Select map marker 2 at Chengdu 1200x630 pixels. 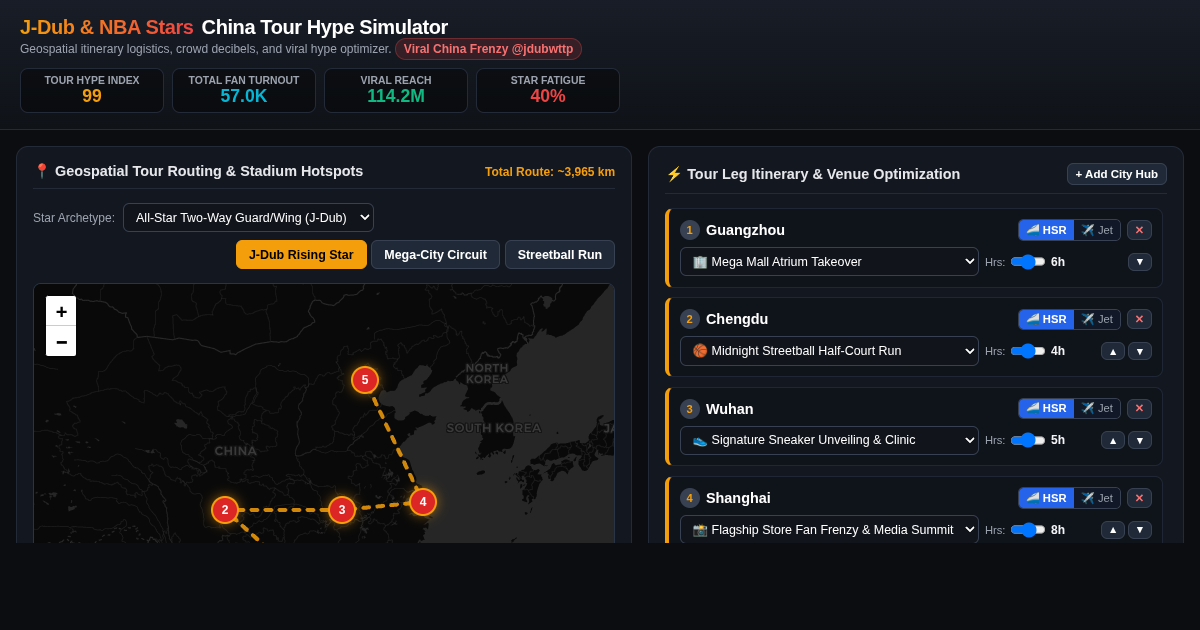tap(225, 510)
